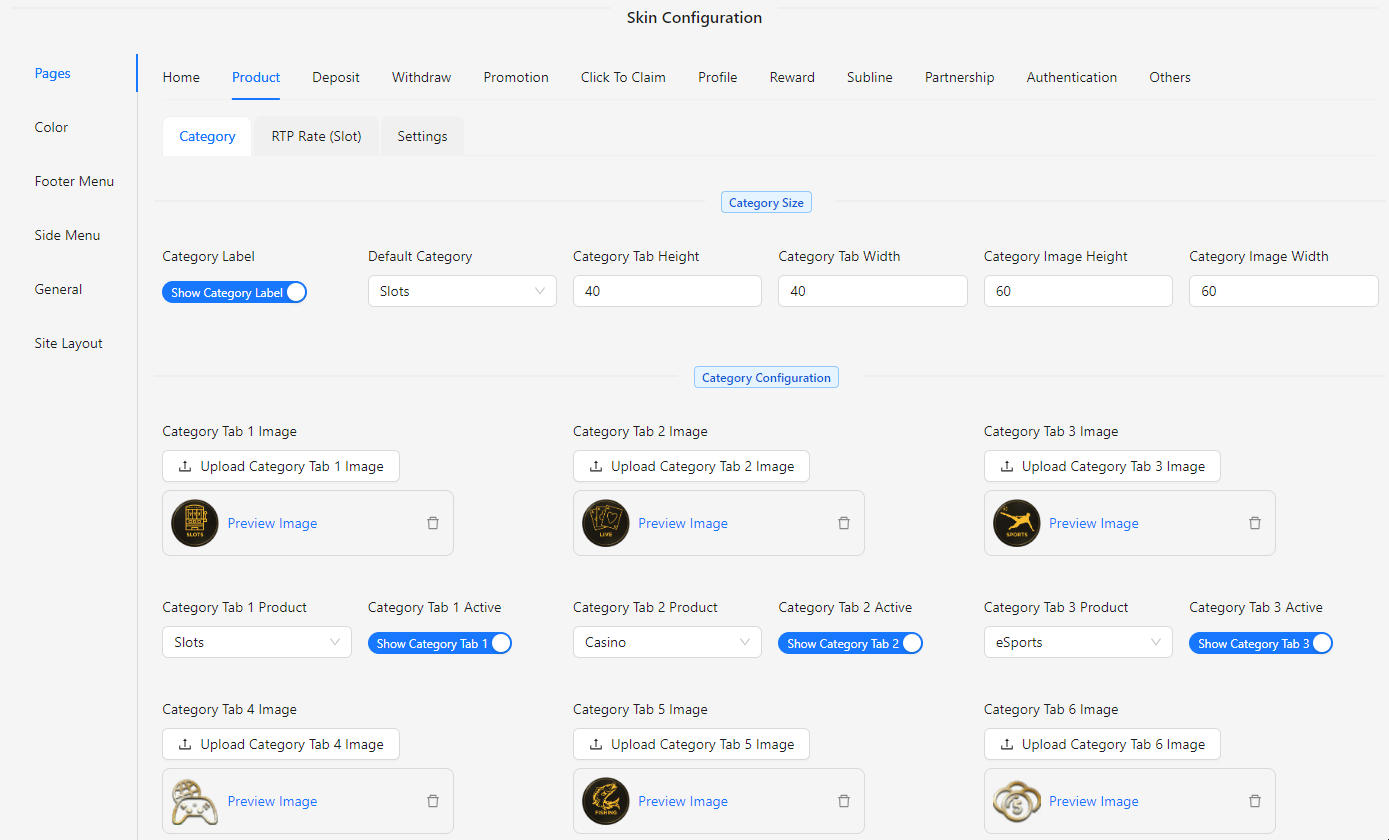Image resolution: width=1389 pixels, height=840 pixels.
Task: Open the Default Category dropdown
Action: (x=462, y=291)
